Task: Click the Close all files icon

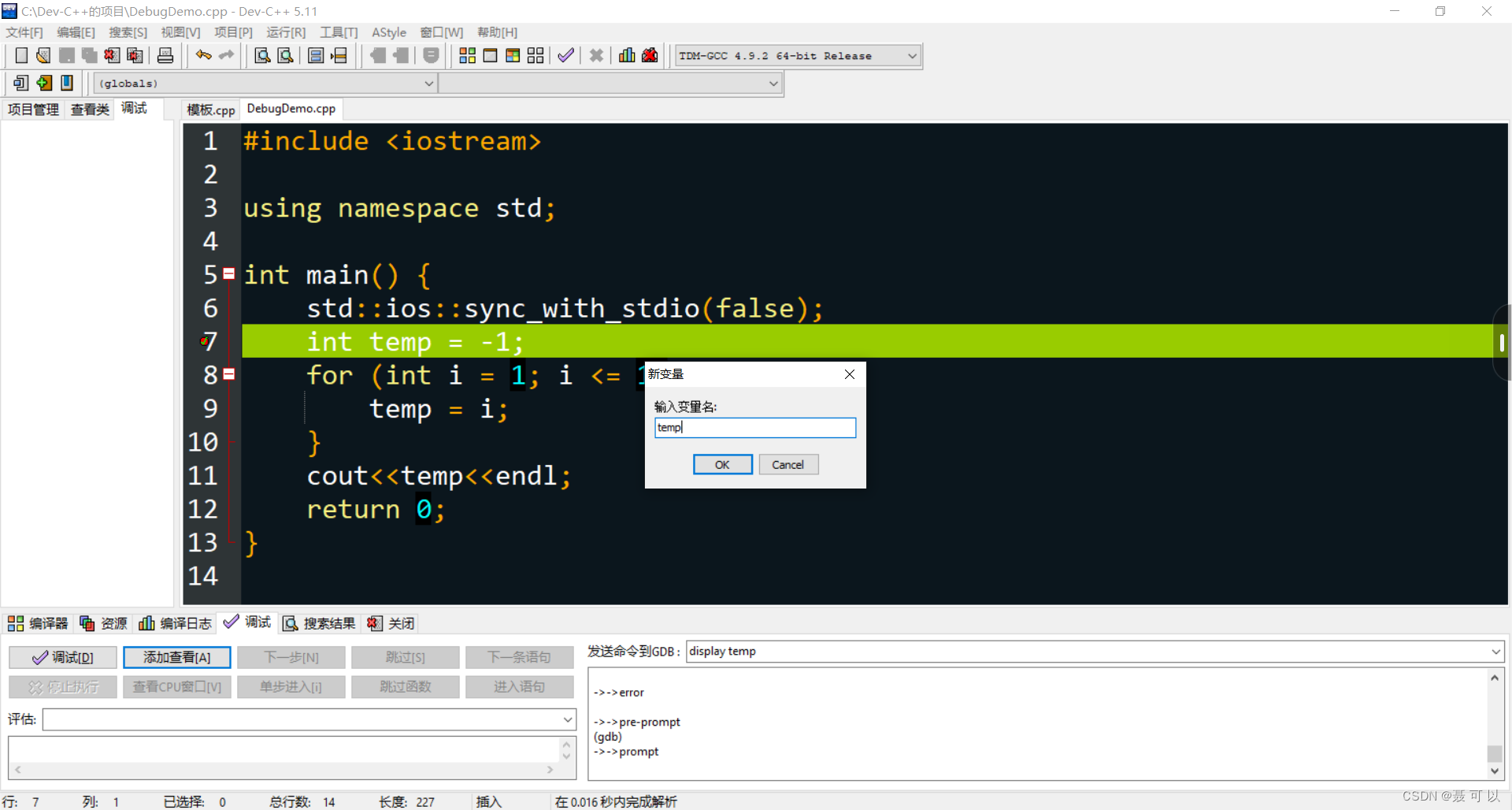Action: click(x=135, y=55)
